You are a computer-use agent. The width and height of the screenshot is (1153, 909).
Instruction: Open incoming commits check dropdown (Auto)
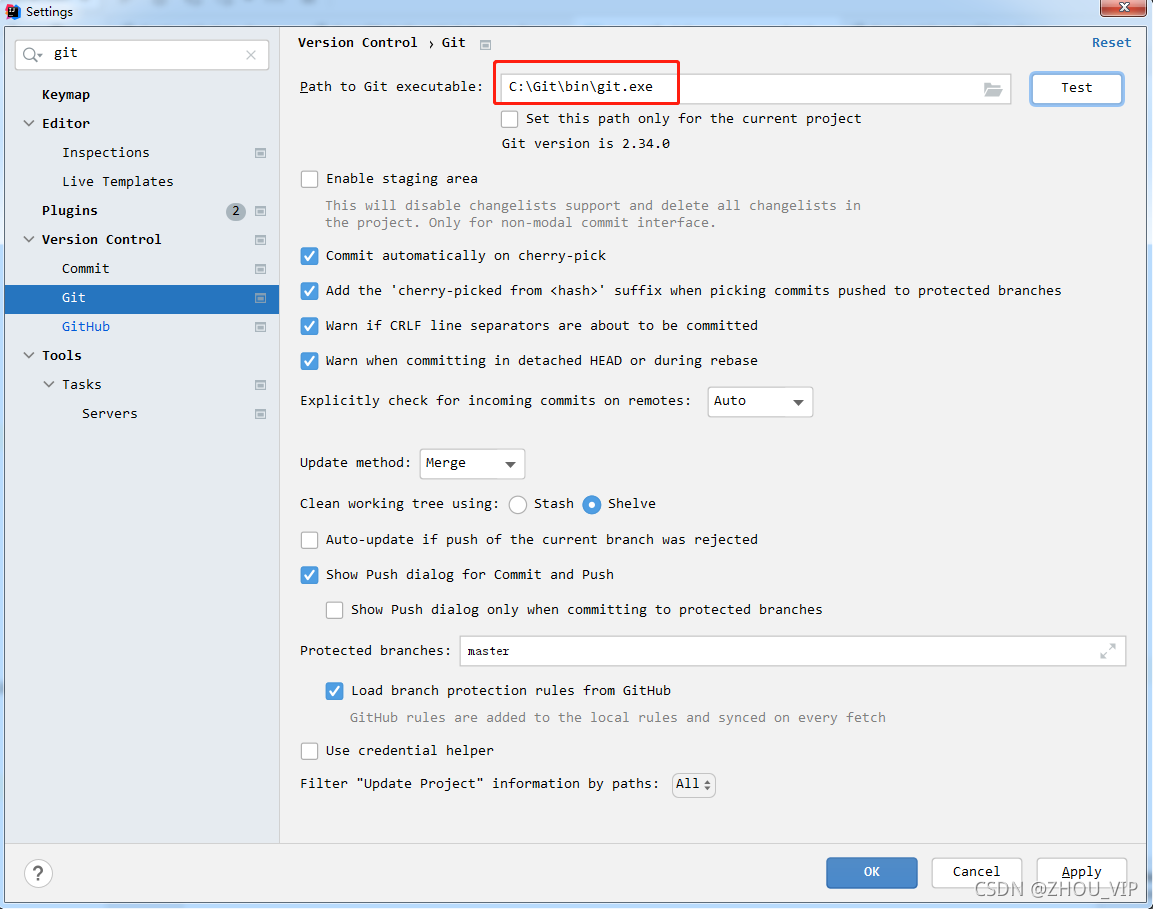760,402
